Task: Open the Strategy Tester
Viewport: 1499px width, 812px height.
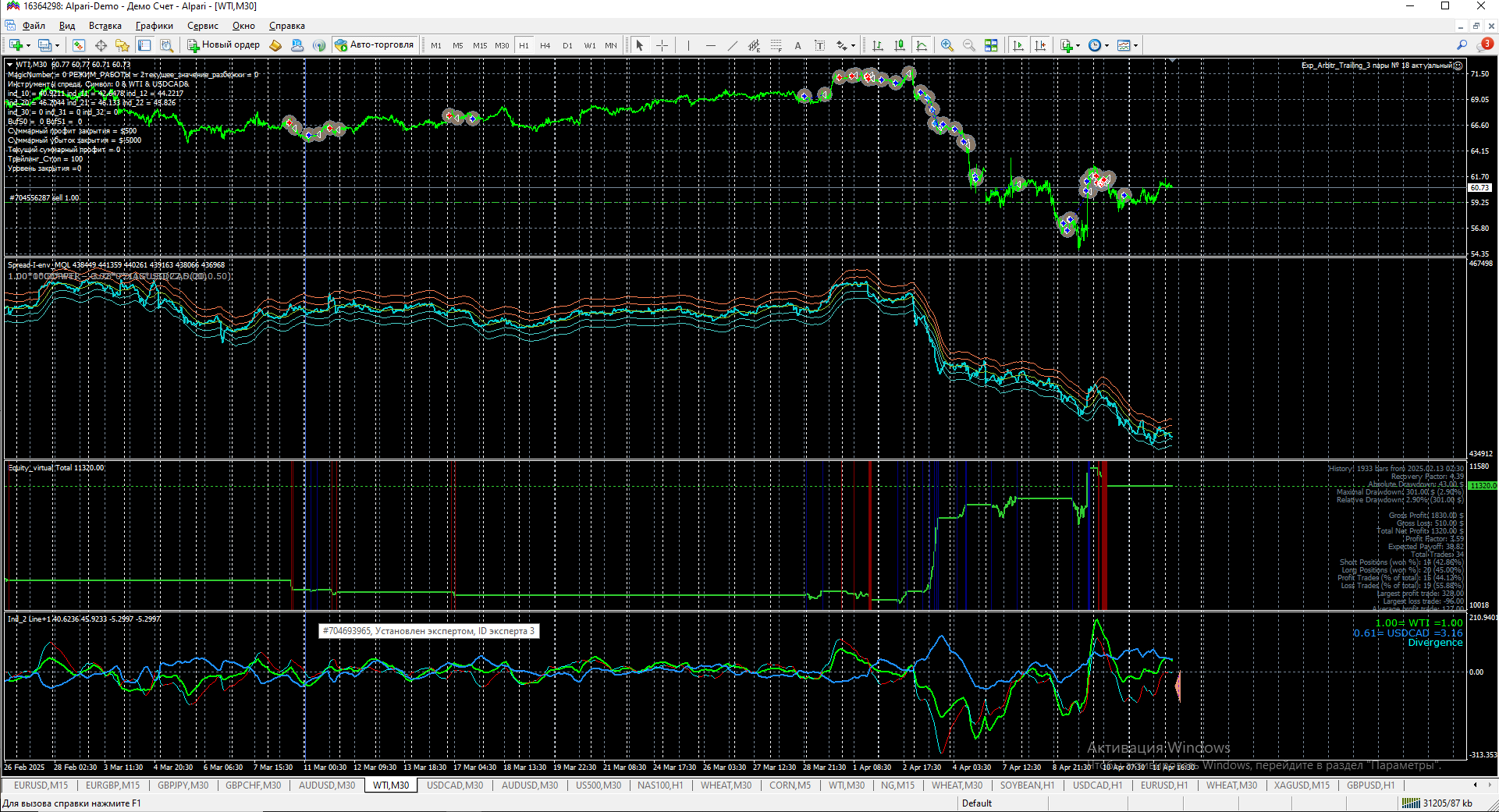Action: click(x=166, y=45)
